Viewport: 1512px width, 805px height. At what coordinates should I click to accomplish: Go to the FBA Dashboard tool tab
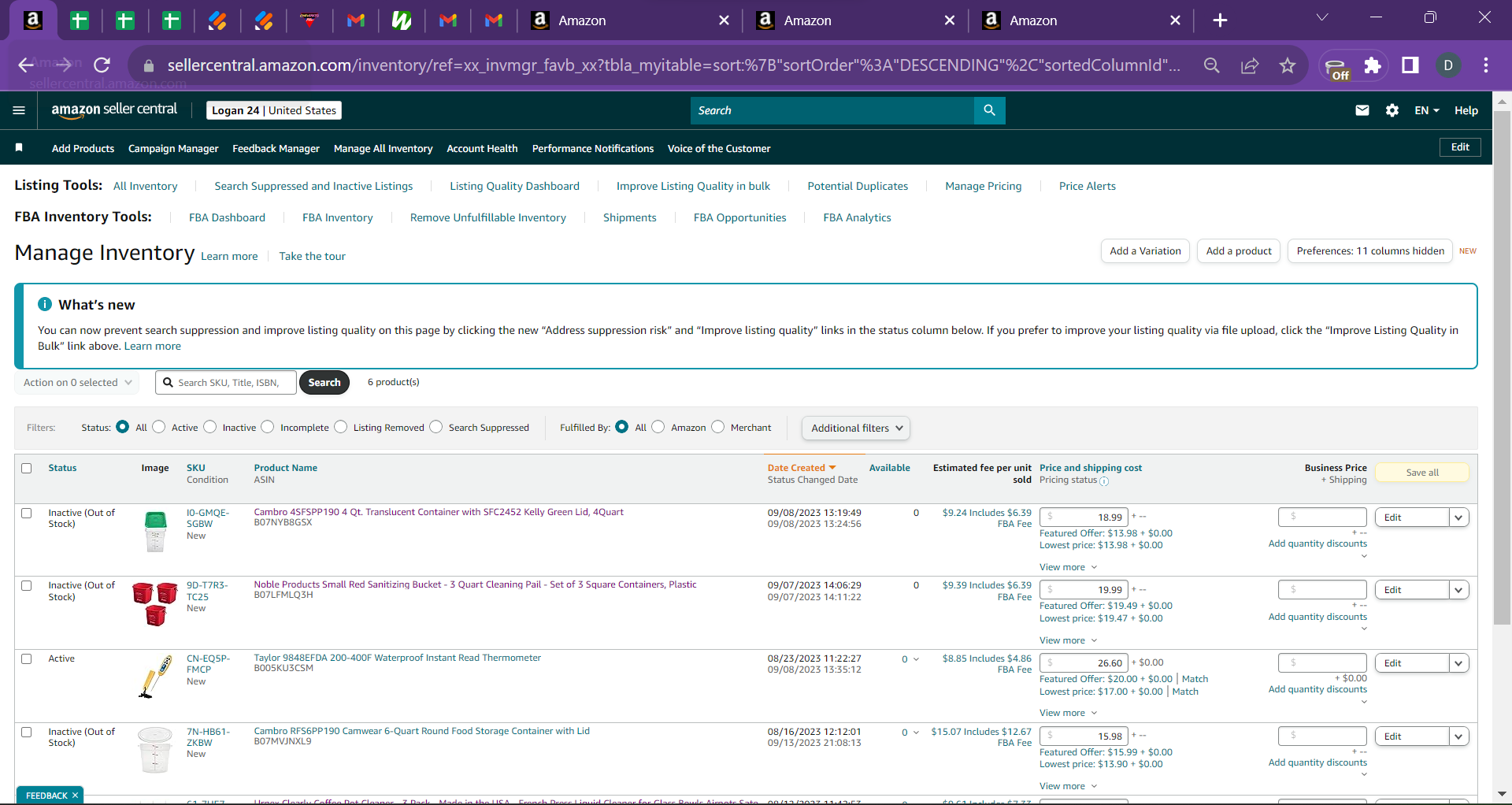point(227,217)
